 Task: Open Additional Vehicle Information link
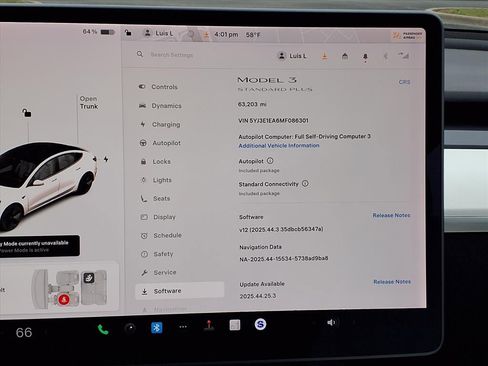click(x=279, y=146)
